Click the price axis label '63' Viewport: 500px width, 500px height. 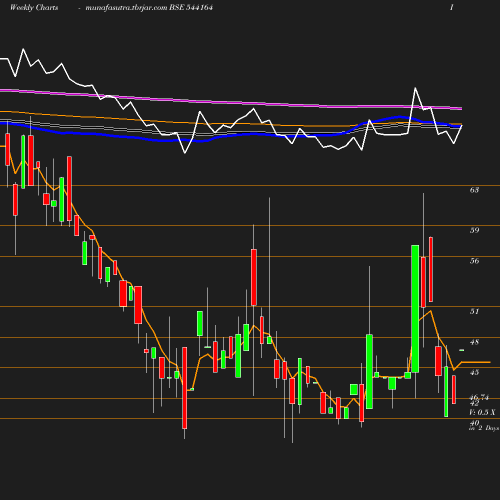pyautogui.click(x=474, y=190)
